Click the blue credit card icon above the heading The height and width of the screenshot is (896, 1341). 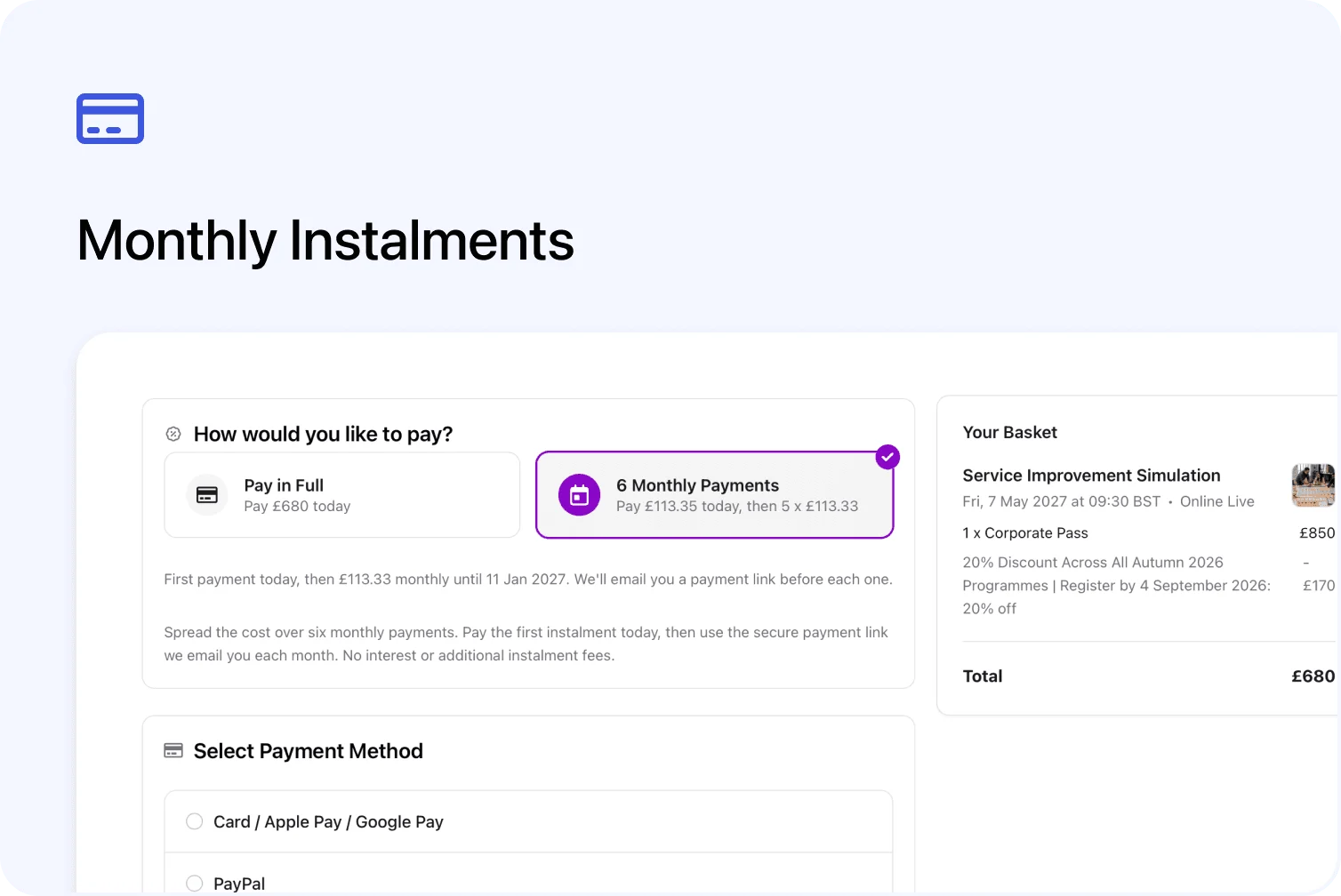click(110, 118)
